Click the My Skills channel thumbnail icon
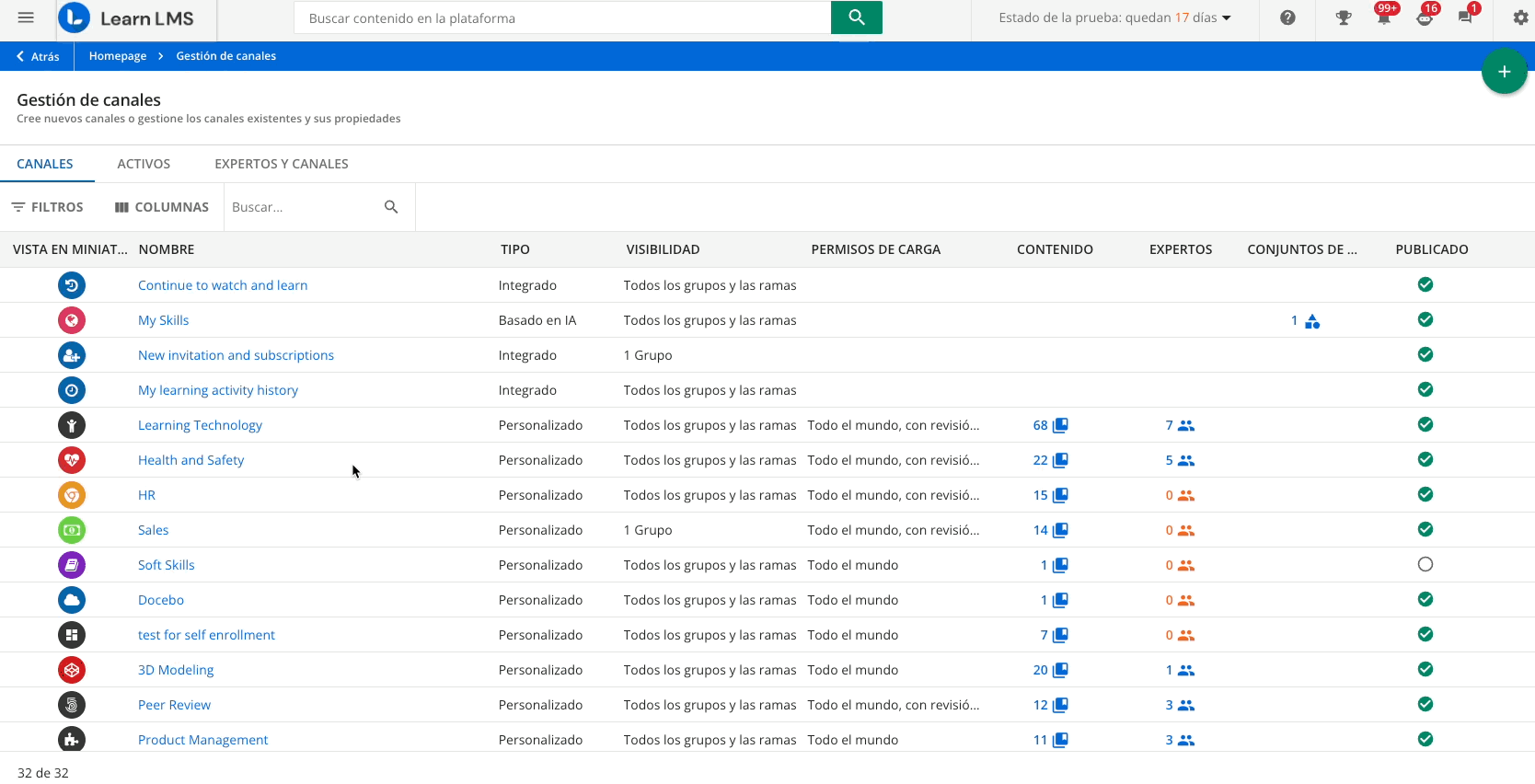Screen dimensions: 1535x784 72,320
